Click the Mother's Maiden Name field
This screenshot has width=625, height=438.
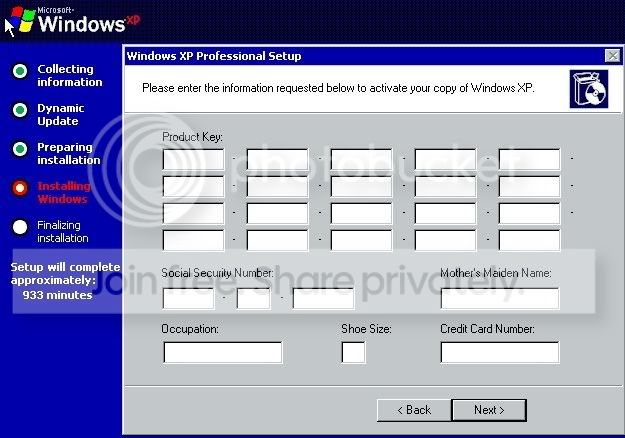coord(500,299)
